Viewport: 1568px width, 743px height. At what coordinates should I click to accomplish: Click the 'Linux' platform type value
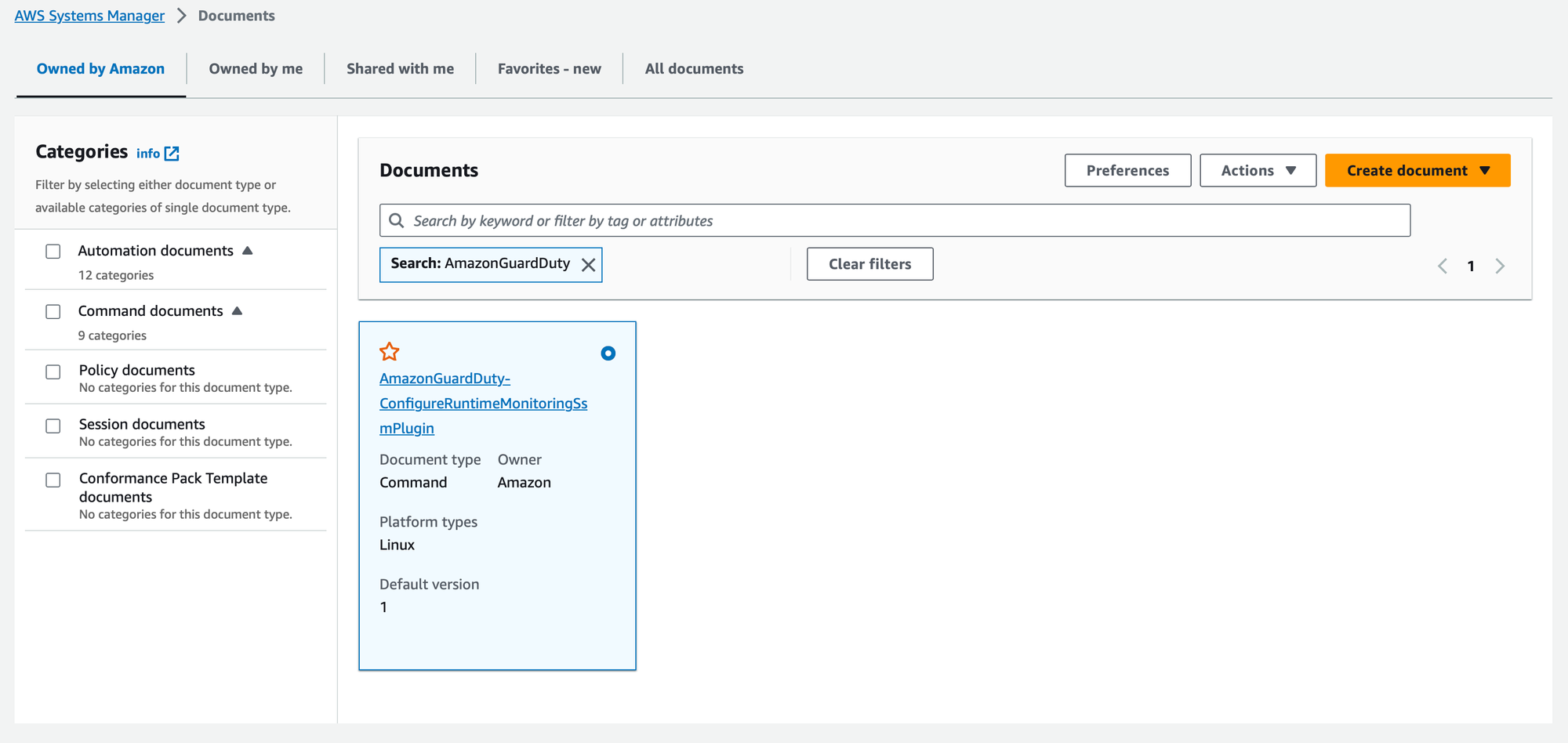397,545
